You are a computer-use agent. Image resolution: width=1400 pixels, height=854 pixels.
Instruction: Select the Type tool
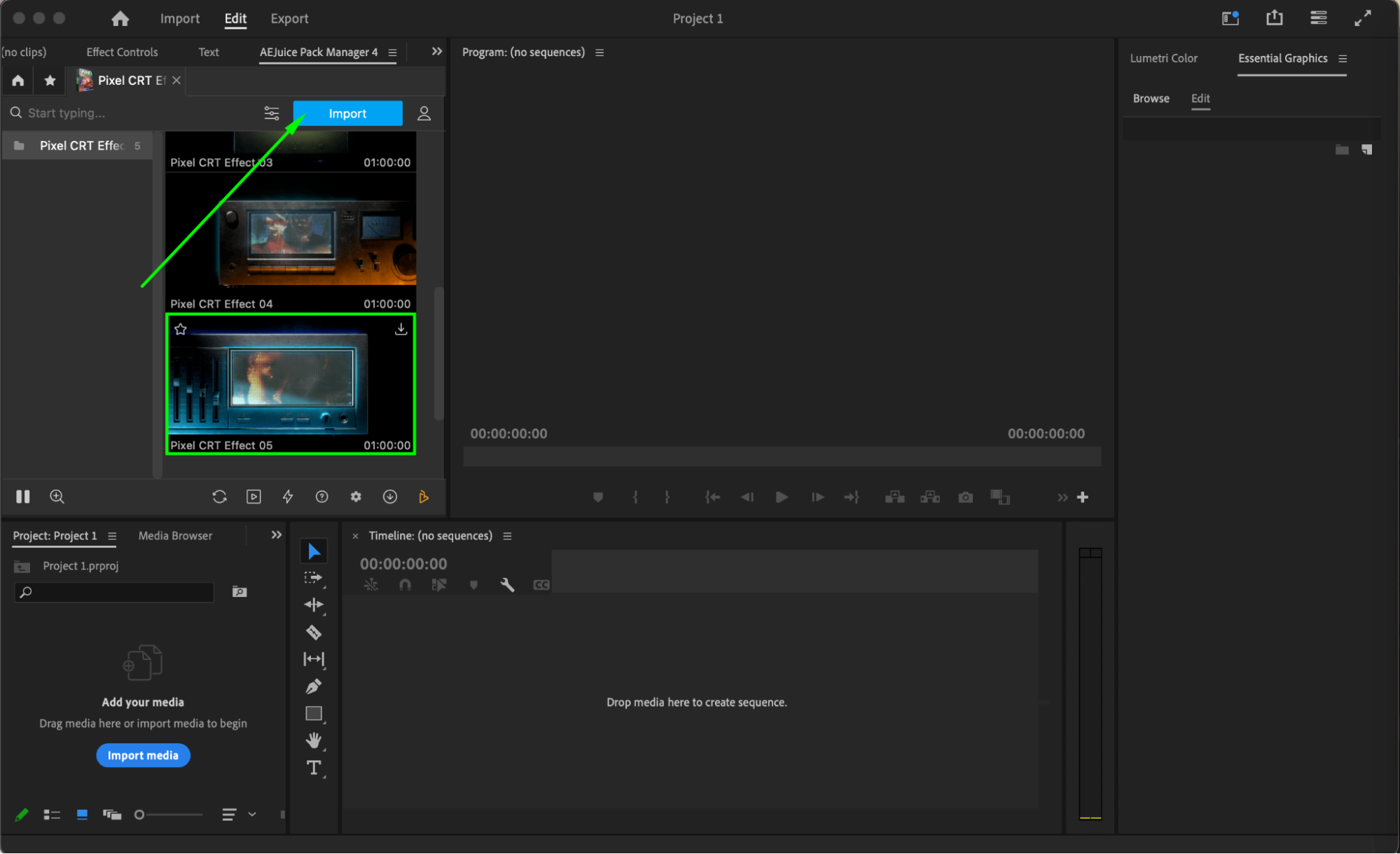[x=313, y=768]
